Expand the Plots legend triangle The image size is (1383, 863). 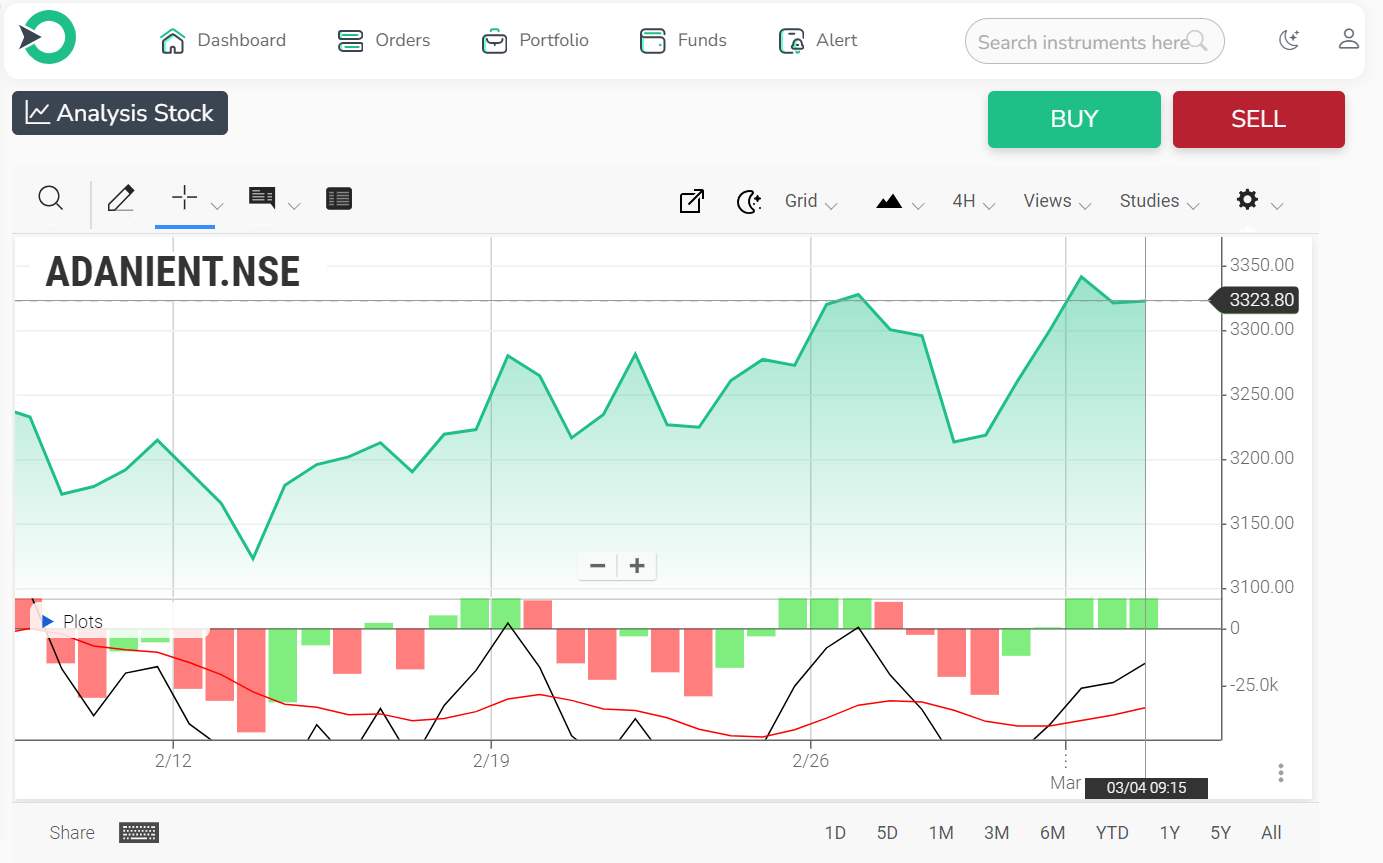click(x=48, y=622)
